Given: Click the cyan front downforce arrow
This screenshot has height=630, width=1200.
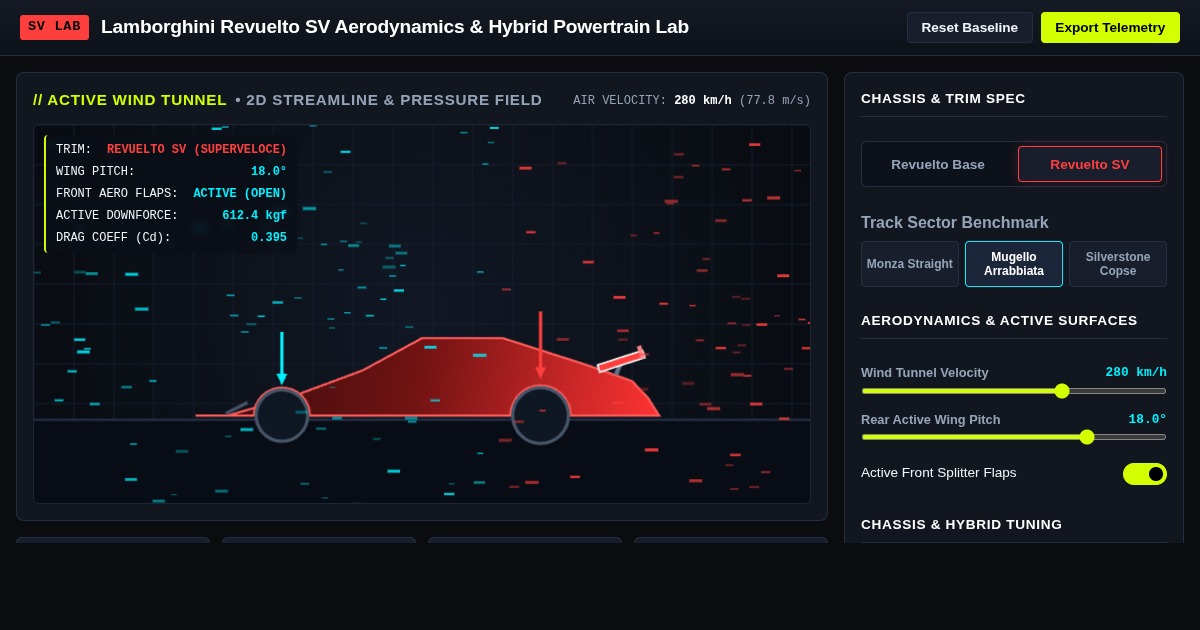Looking at the screenshot, I should [282, 358].
